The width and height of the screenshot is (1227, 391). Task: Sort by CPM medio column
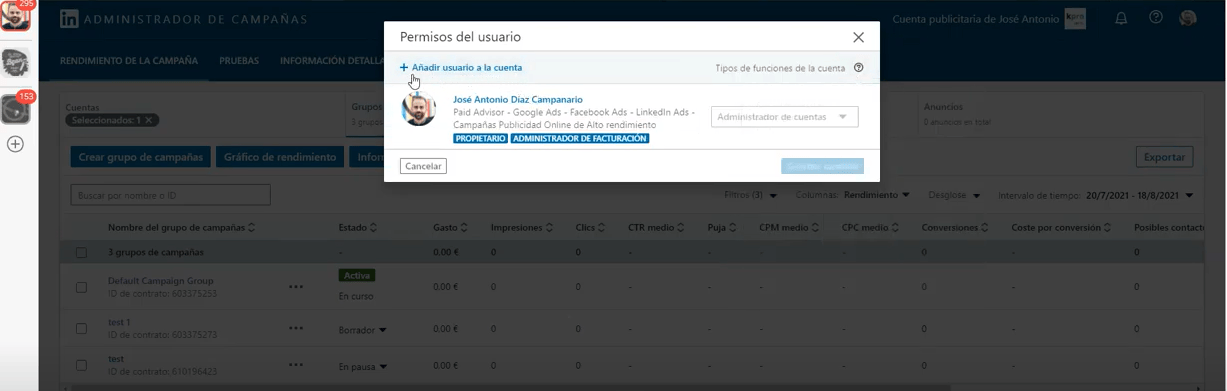point(789,228)
